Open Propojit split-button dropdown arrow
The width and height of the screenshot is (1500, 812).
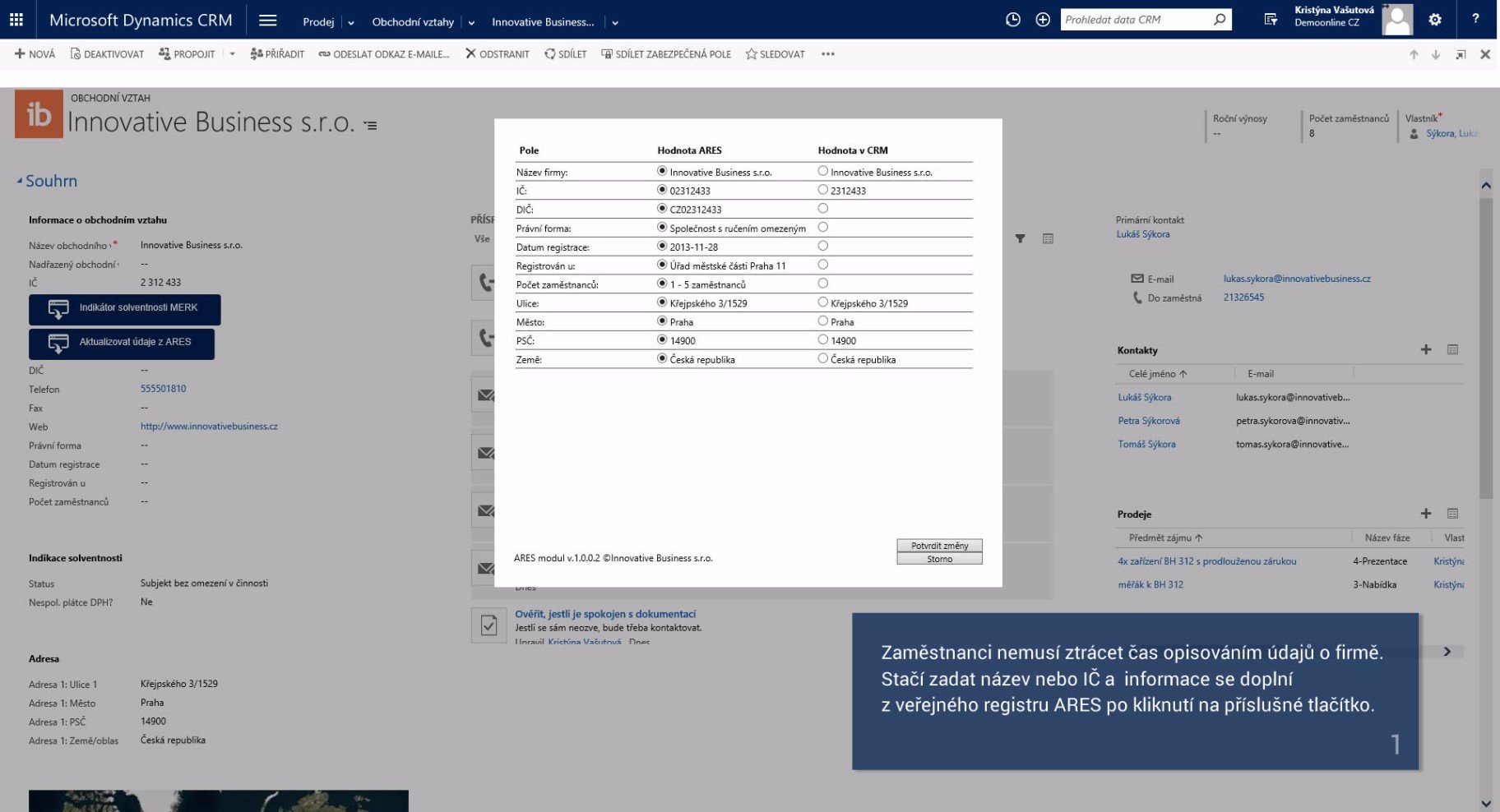coord(232,54)
